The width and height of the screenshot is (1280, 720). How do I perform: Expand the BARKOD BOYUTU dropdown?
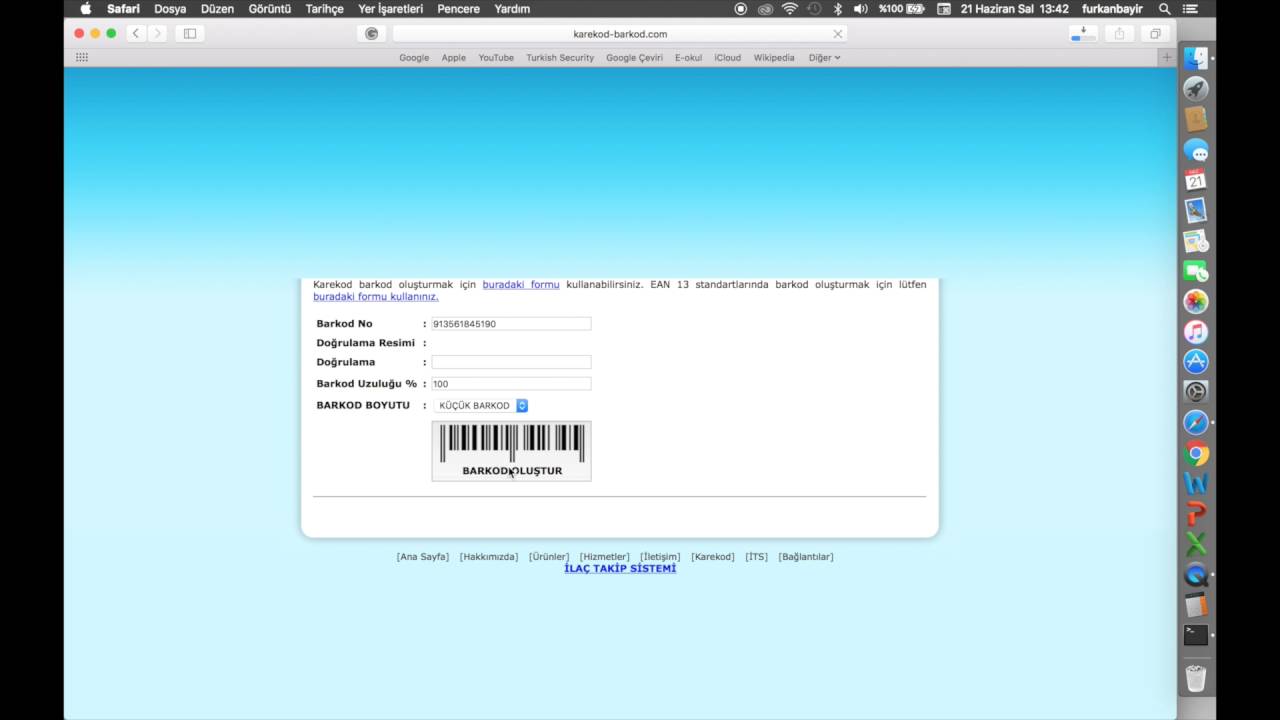(480, 406)
